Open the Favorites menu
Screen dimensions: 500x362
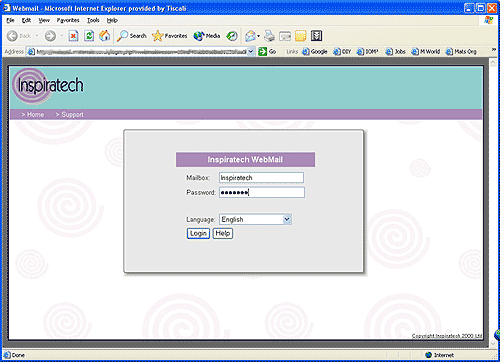click(x=68, y=20)
